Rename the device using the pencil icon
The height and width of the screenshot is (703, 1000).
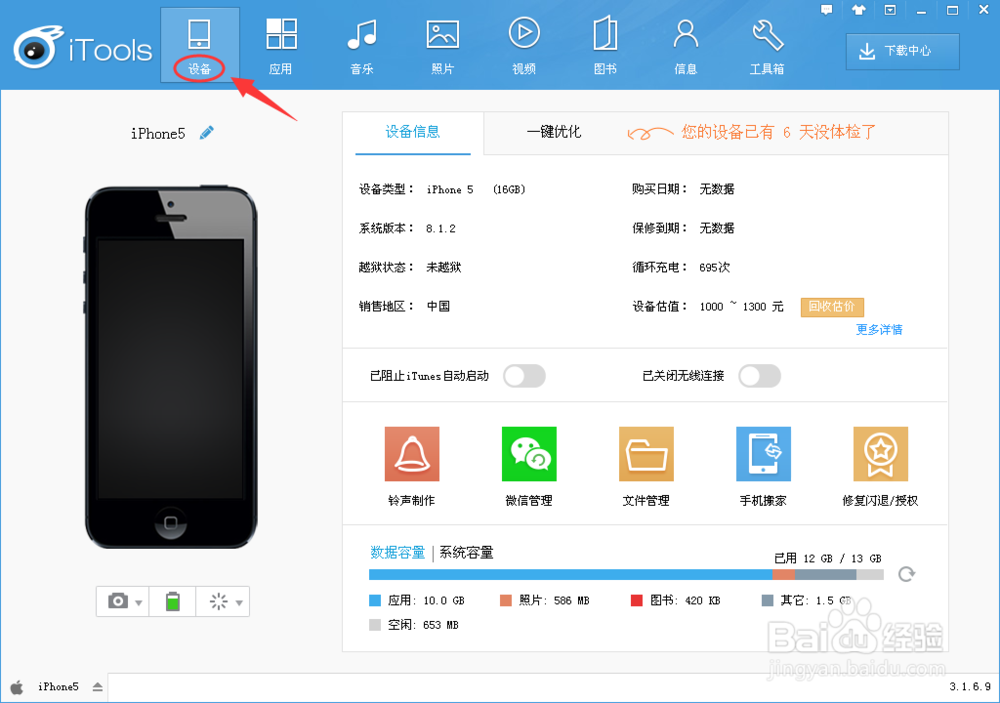pyautogui.click(x=206, y=131)
